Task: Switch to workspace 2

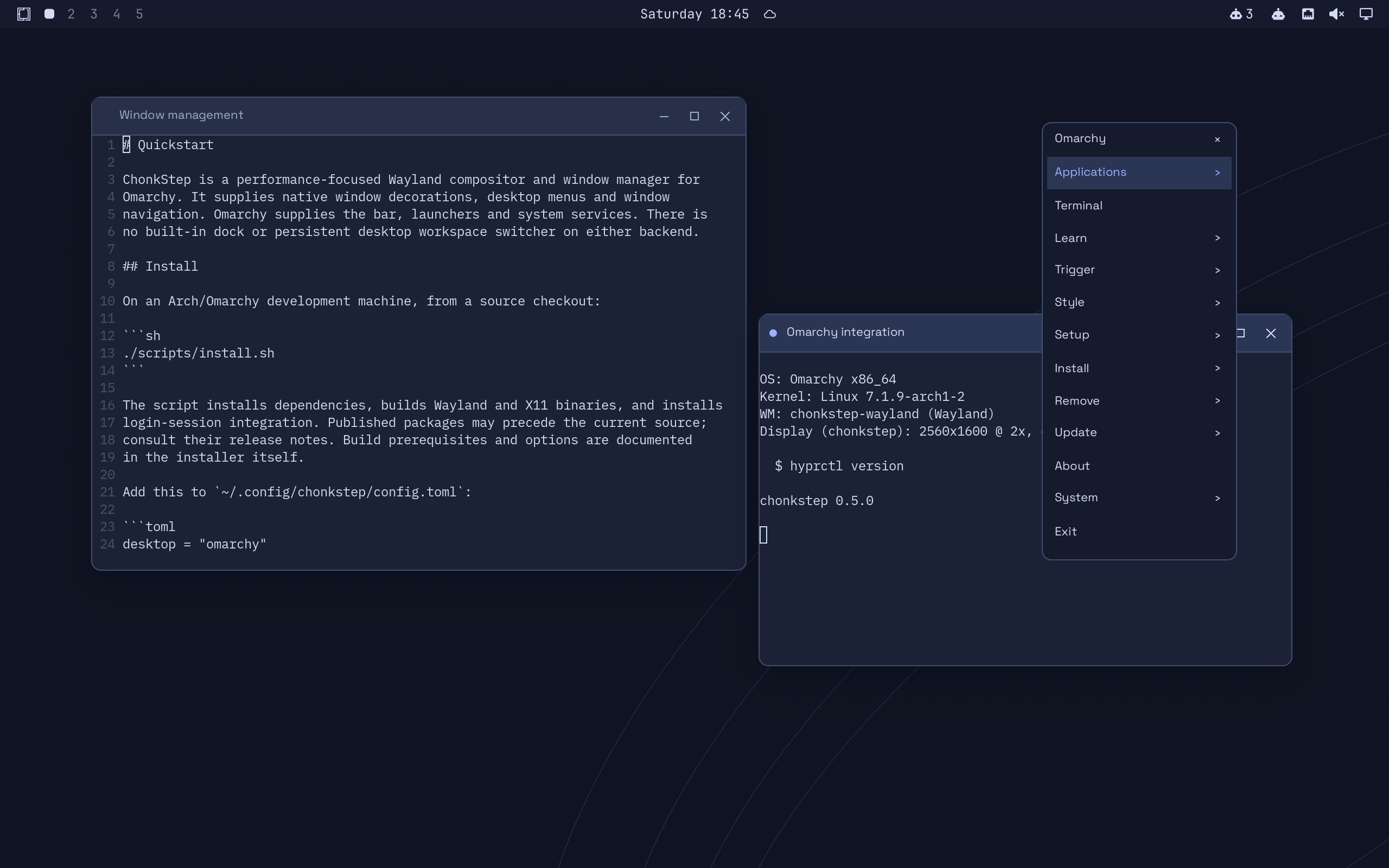Action: tap(71, 14)
